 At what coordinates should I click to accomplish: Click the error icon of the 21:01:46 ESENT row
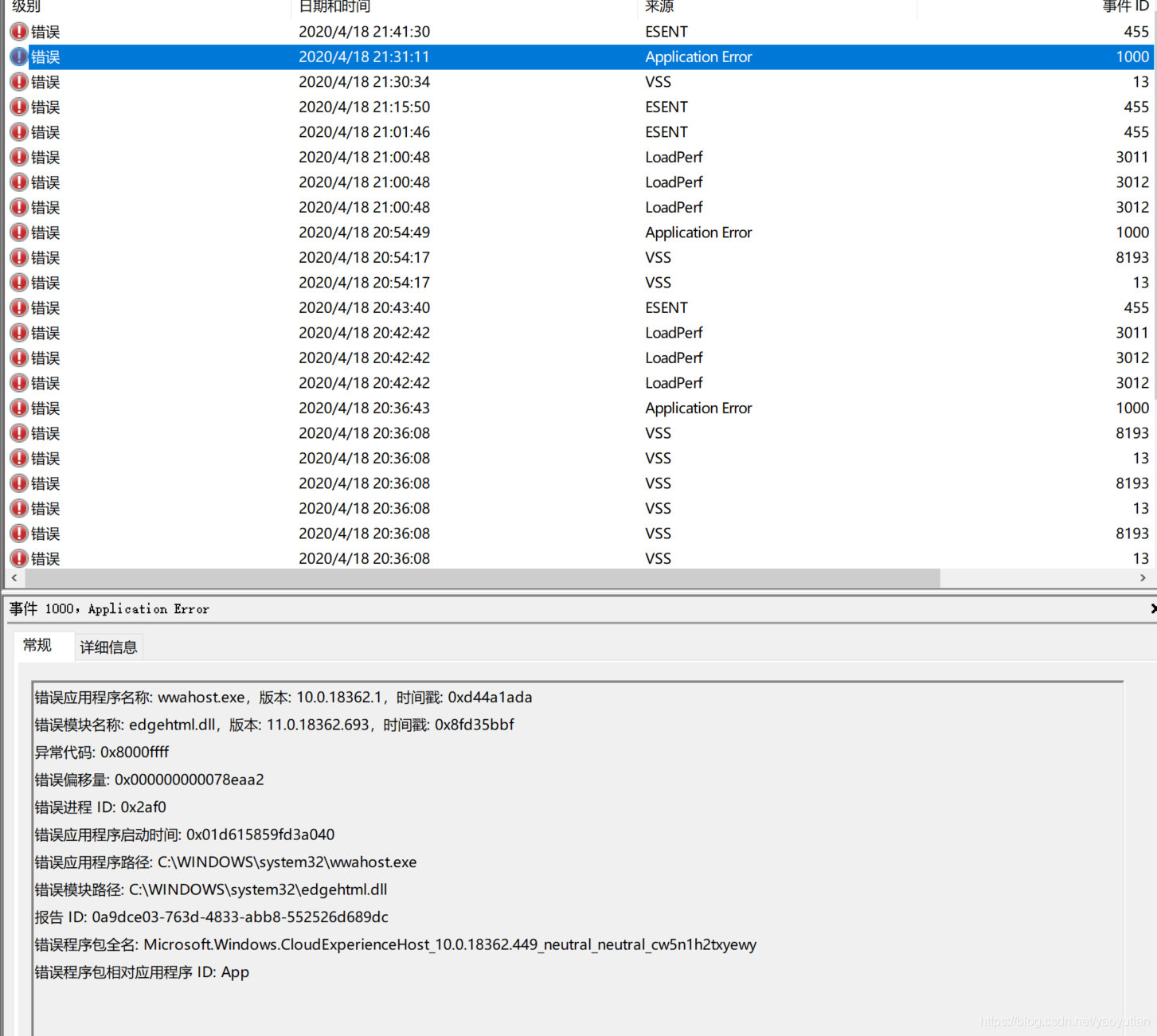click(x=19, y=132)
